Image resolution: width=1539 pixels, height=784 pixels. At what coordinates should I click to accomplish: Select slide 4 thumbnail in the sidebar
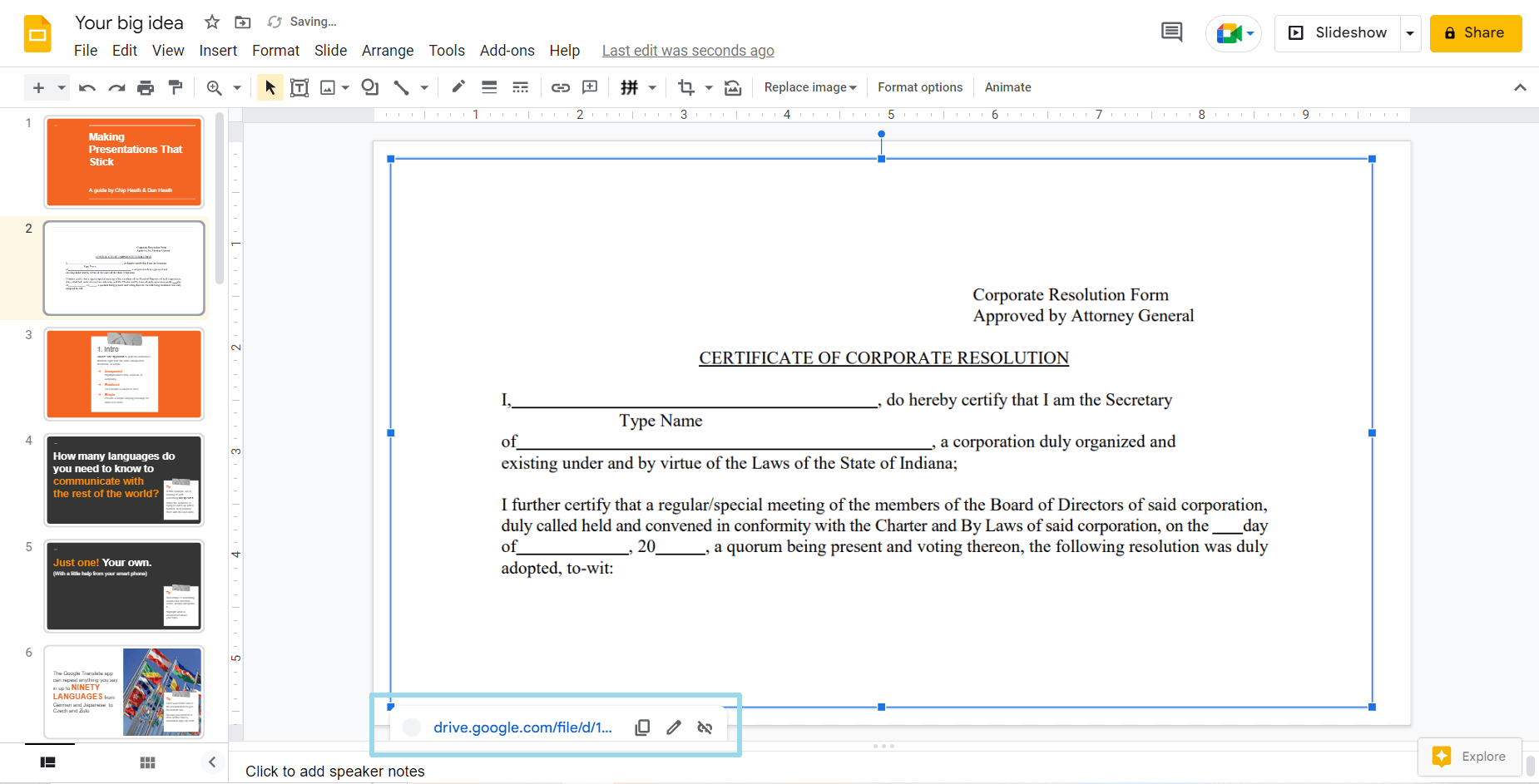(123, 481)
